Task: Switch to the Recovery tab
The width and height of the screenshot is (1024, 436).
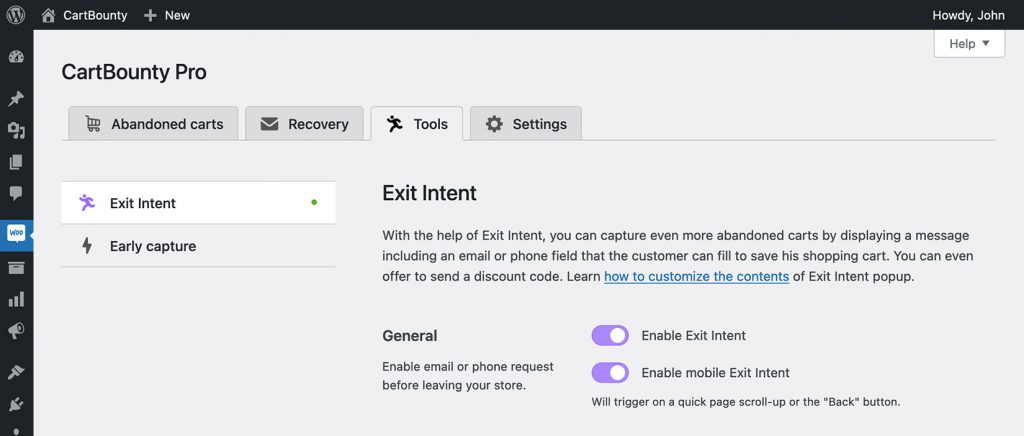Action: (304, 124)
